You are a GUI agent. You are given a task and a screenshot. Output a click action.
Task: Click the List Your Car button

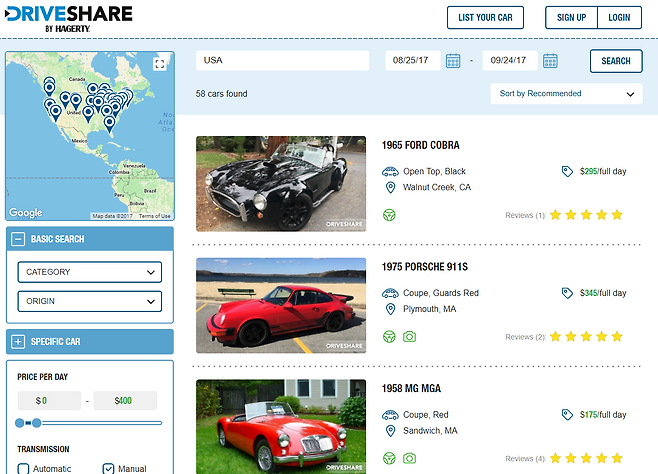485,18
